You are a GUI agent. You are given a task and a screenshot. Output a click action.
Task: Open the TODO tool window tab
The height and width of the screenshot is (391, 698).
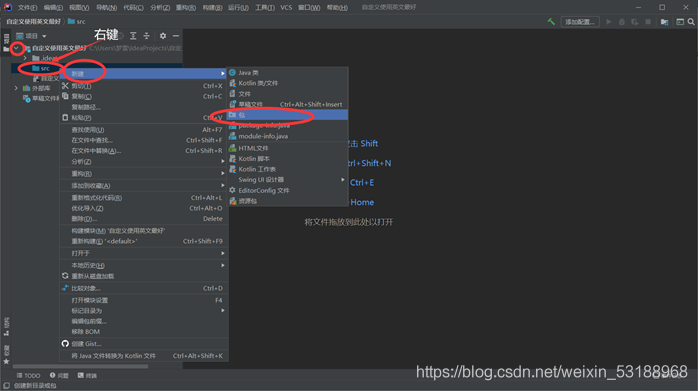click(x=28, y=376)
